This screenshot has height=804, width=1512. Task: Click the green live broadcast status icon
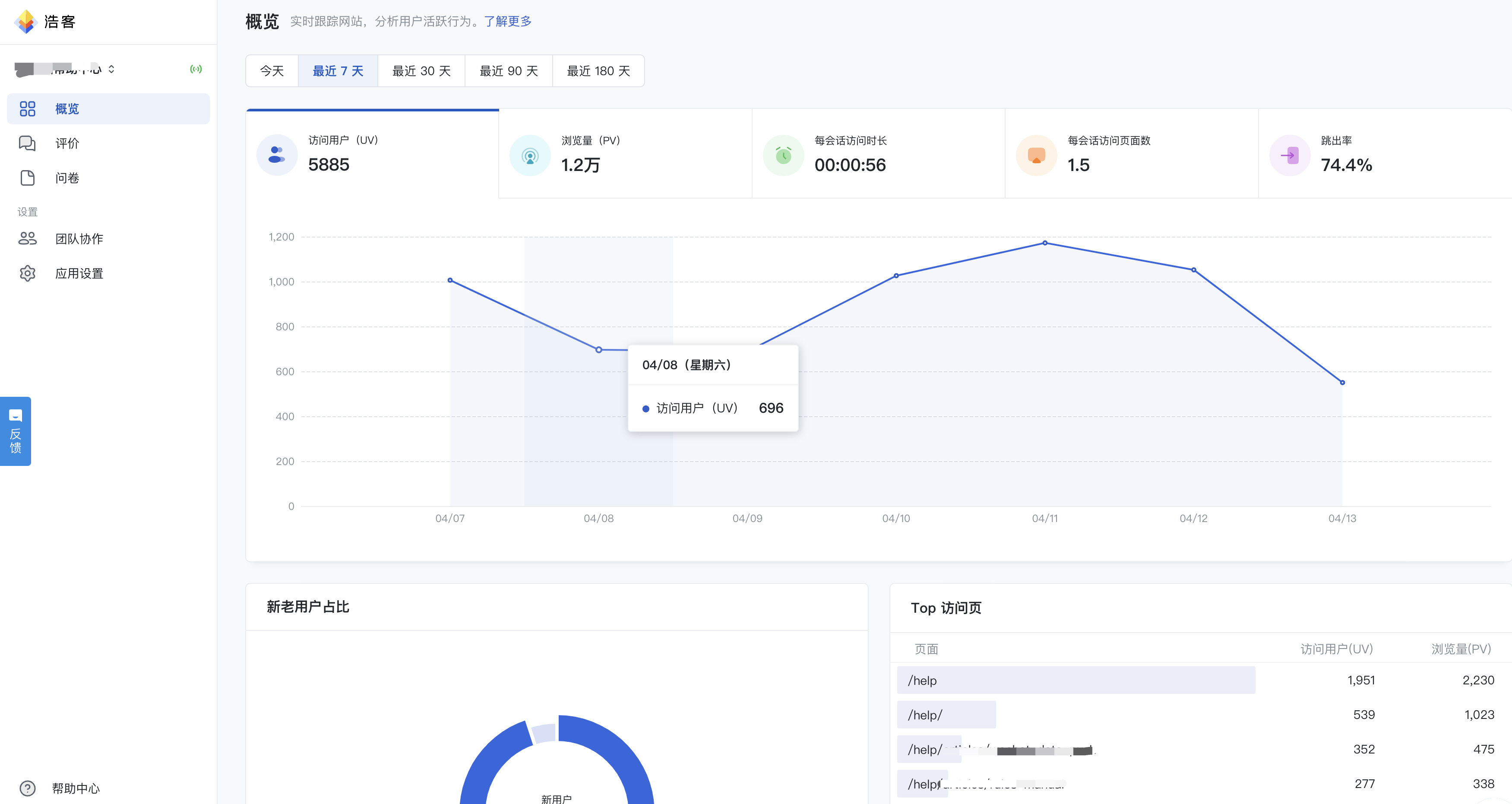pos(196,69)
